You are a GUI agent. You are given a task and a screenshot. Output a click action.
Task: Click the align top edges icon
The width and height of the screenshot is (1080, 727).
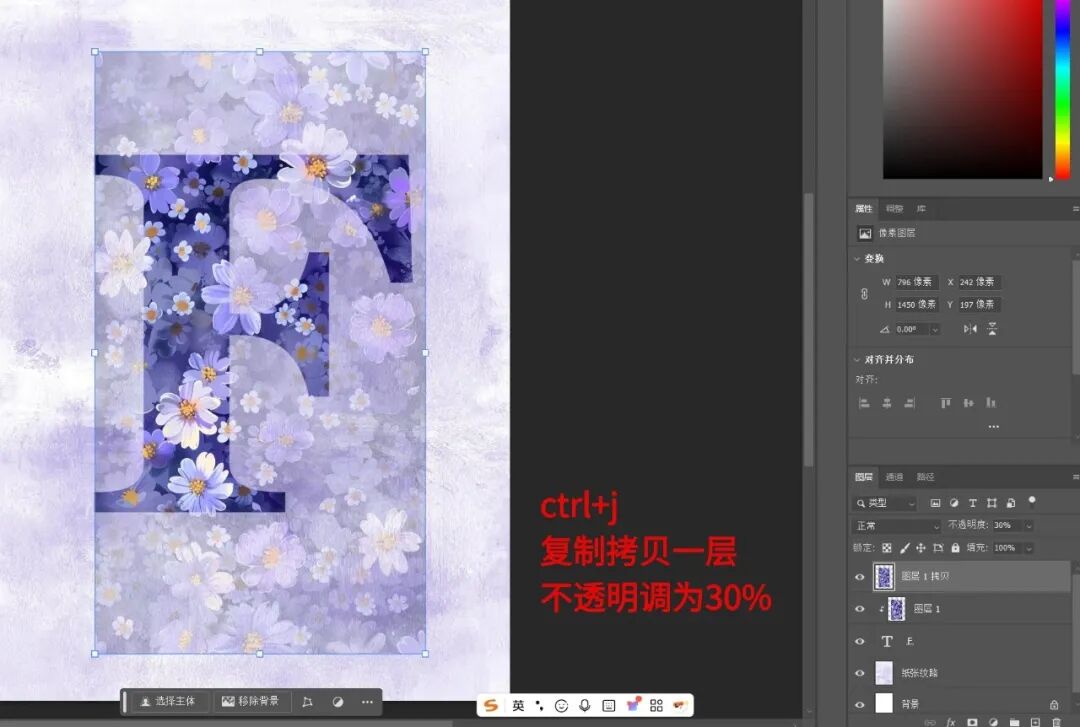pos(945,403)
